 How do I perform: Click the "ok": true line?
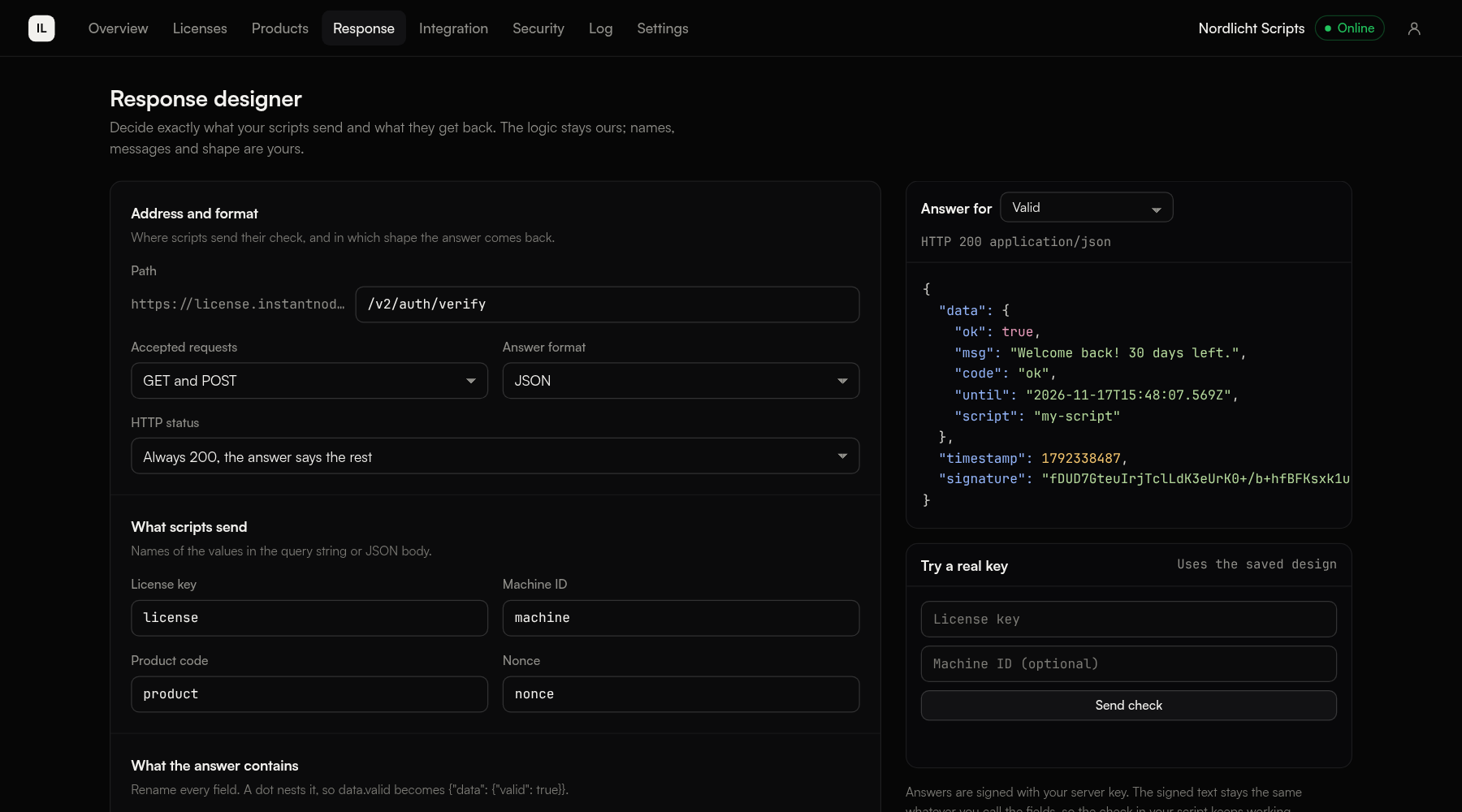click(997, 332)
